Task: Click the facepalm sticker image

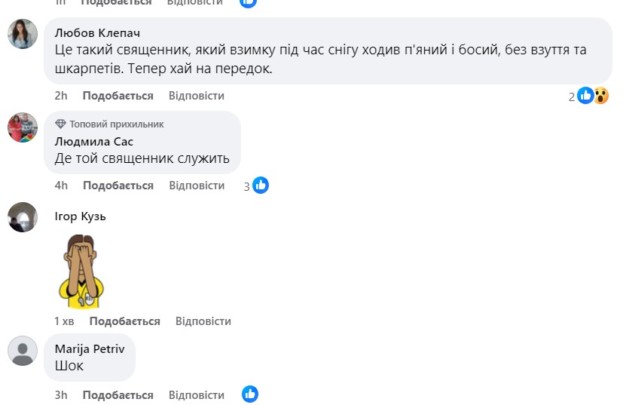Action: coord(80,270)
